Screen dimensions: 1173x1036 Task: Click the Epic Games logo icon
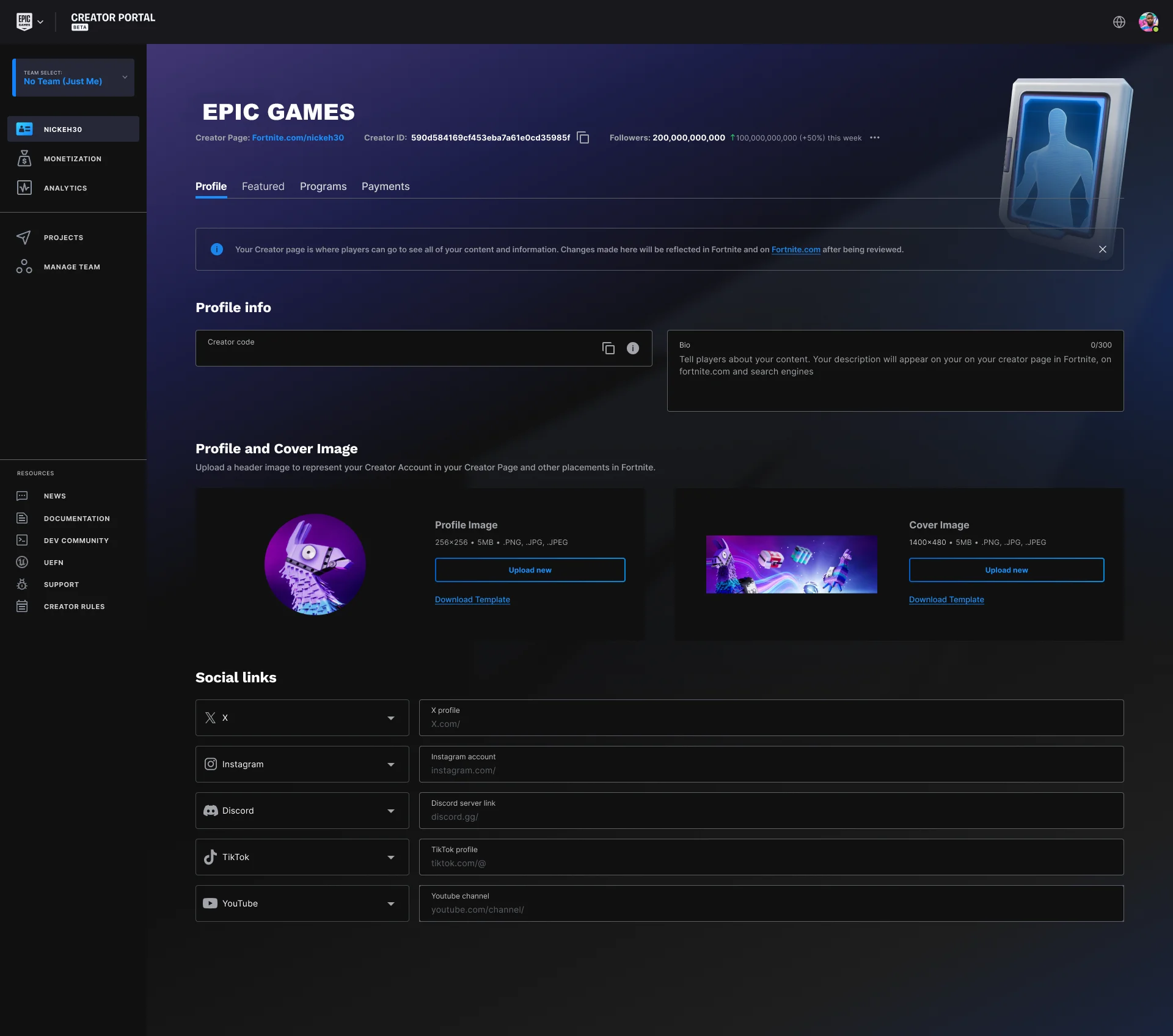point(24,21)
